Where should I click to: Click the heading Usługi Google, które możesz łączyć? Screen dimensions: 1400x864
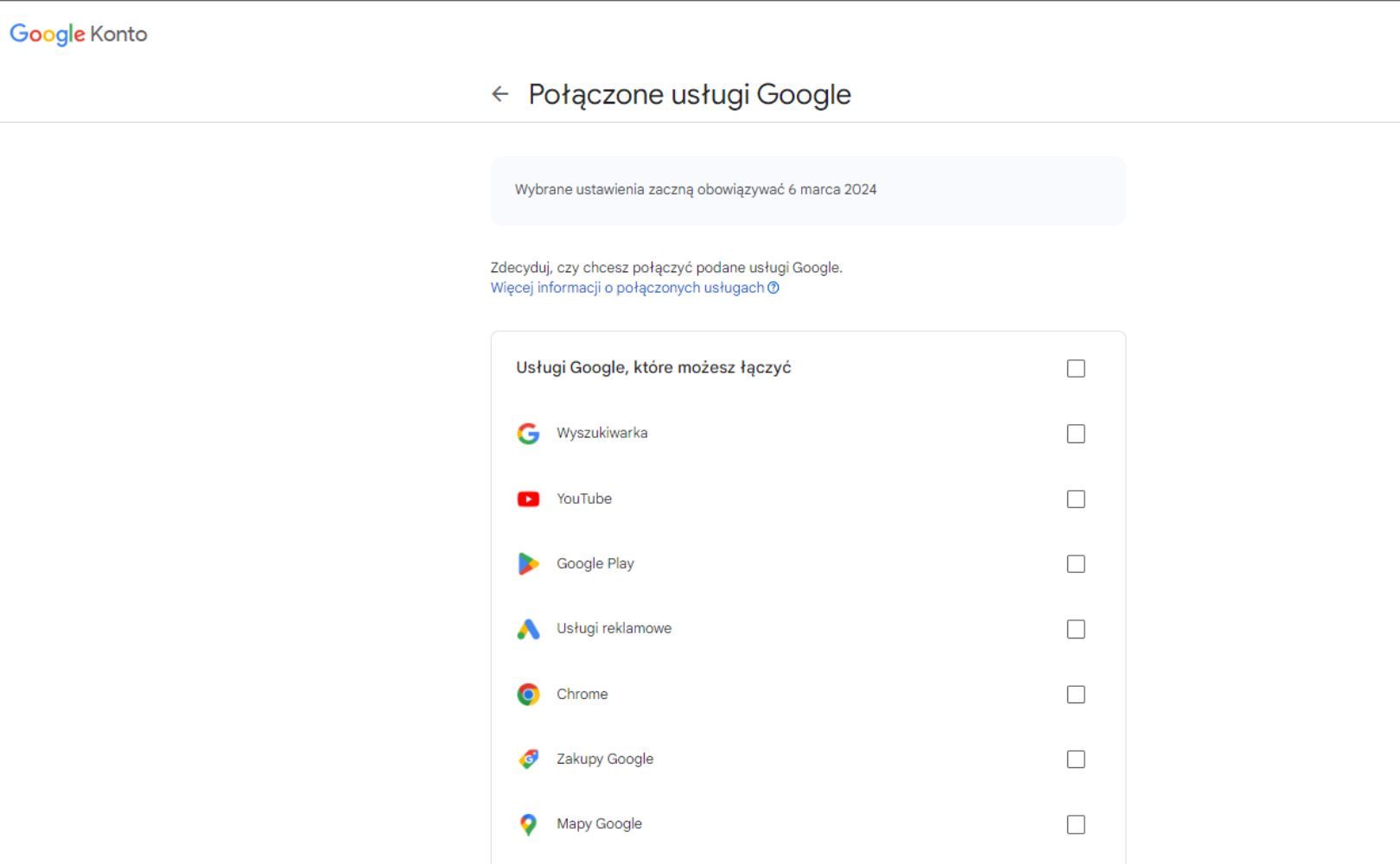[653, 367]
